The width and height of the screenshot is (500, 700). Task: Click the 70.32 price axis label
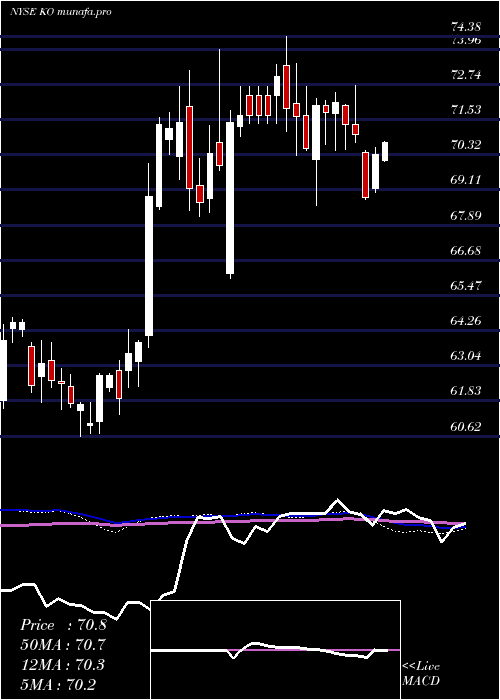pos(466,145)
